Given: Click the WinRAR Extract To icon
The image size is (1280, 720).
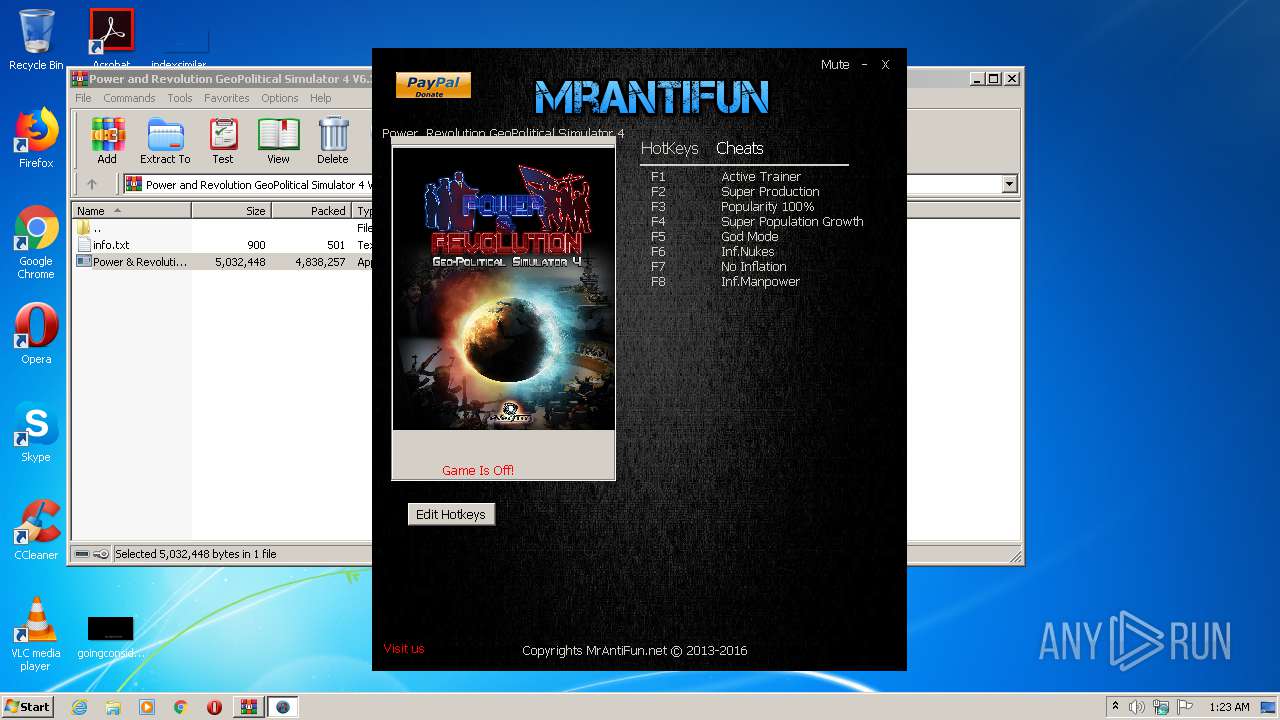Looking at the screenshot, I should (x=165, y=141).
